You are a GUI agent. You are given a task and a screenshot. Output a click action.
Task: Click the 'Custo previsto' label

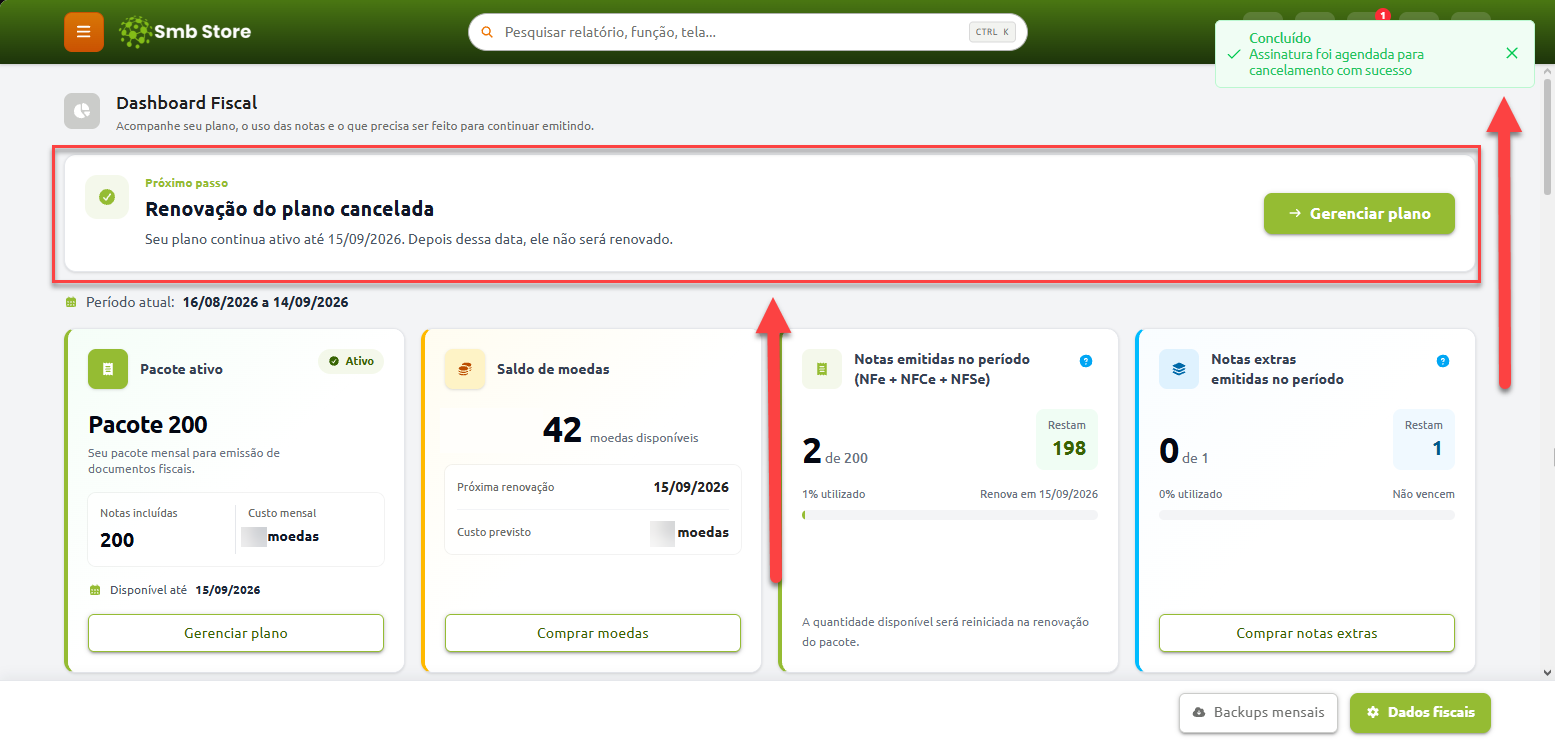[494, 532]
